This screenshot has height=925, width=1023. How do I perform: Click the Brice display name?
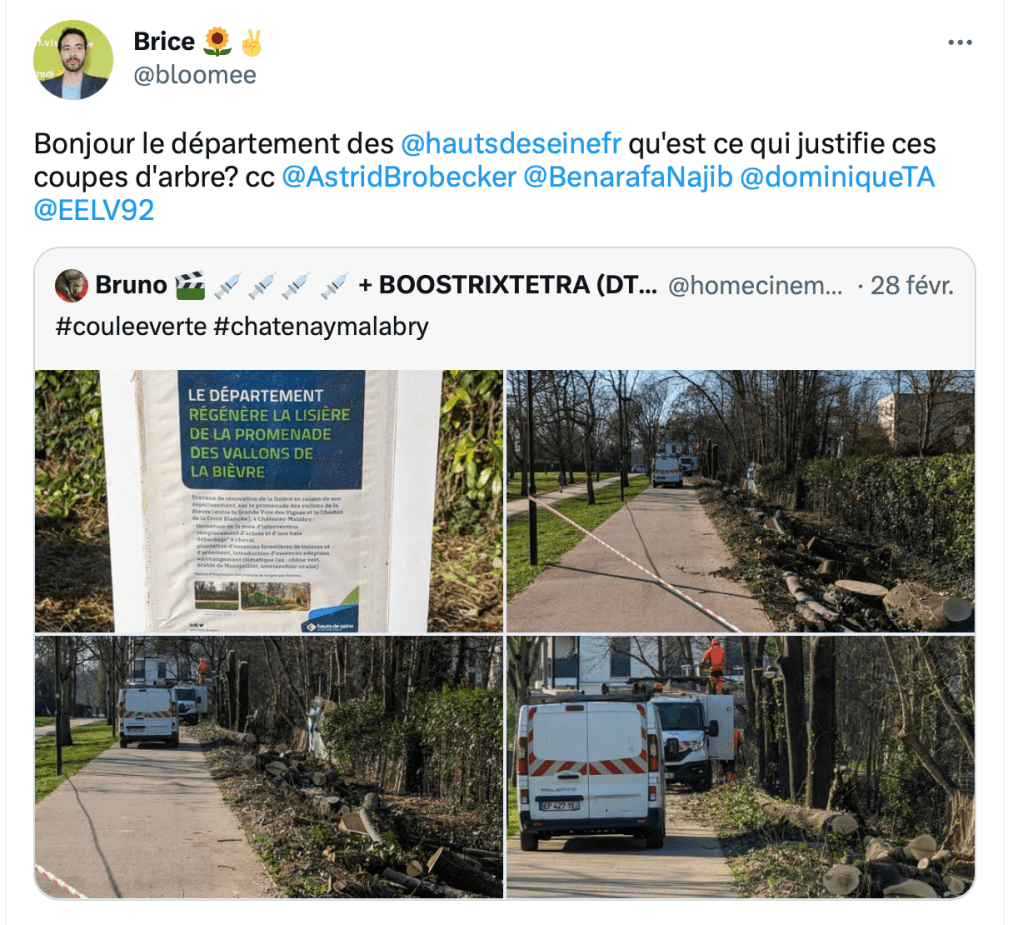[x=164, y=42]
